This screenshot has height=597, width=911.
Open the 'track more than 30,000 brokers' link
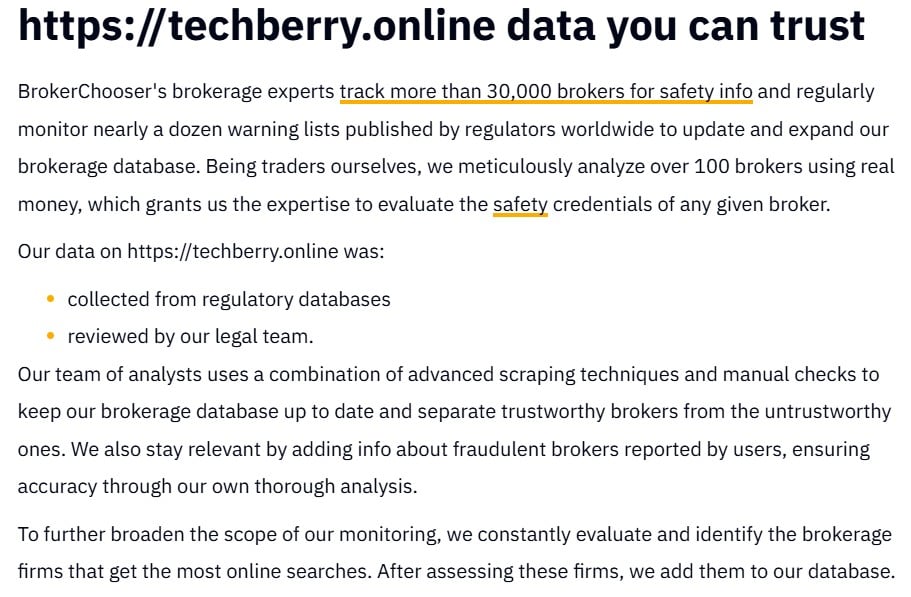click(545, 92)
